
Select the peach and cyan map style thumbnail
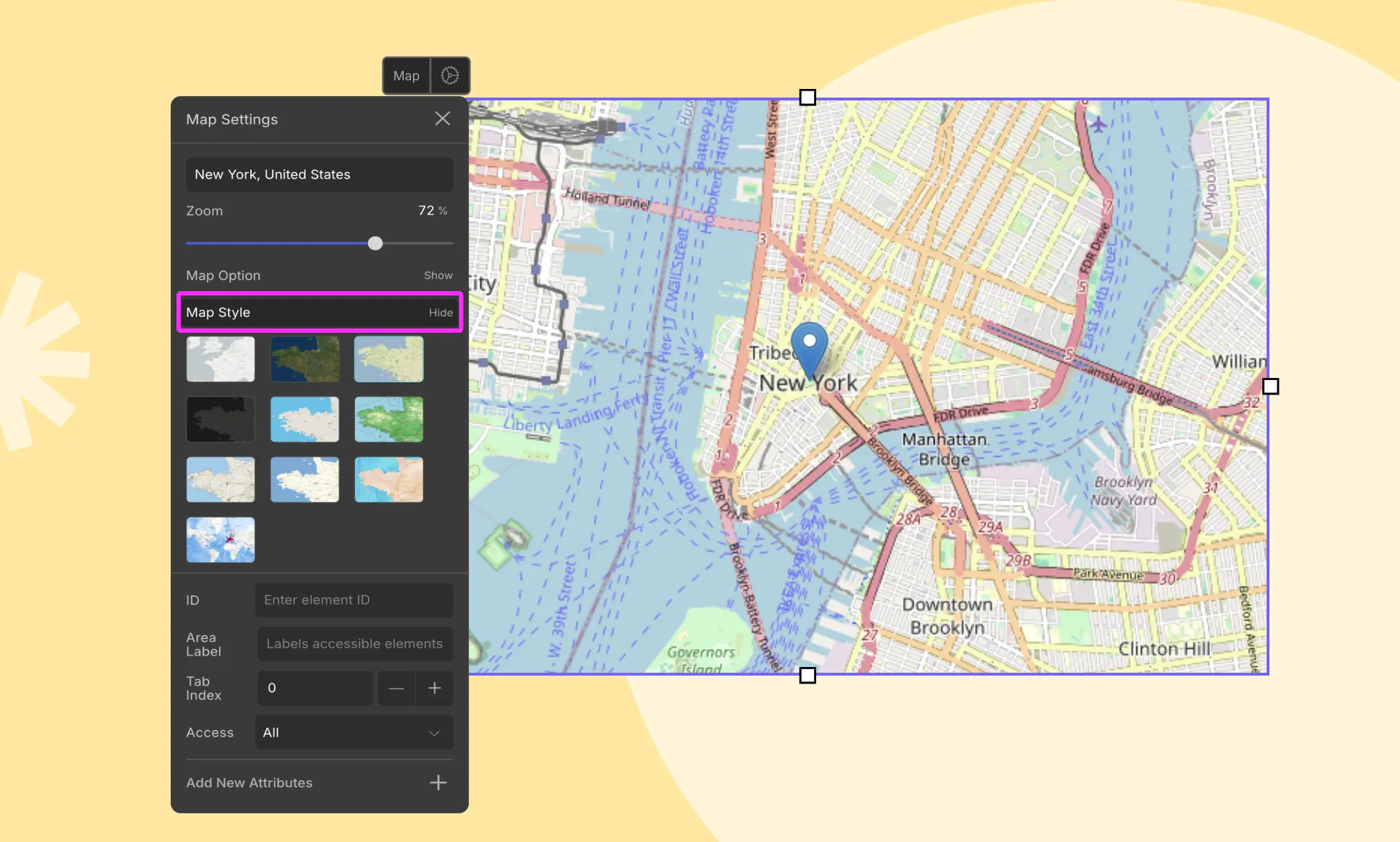click(x=389, y=480)
